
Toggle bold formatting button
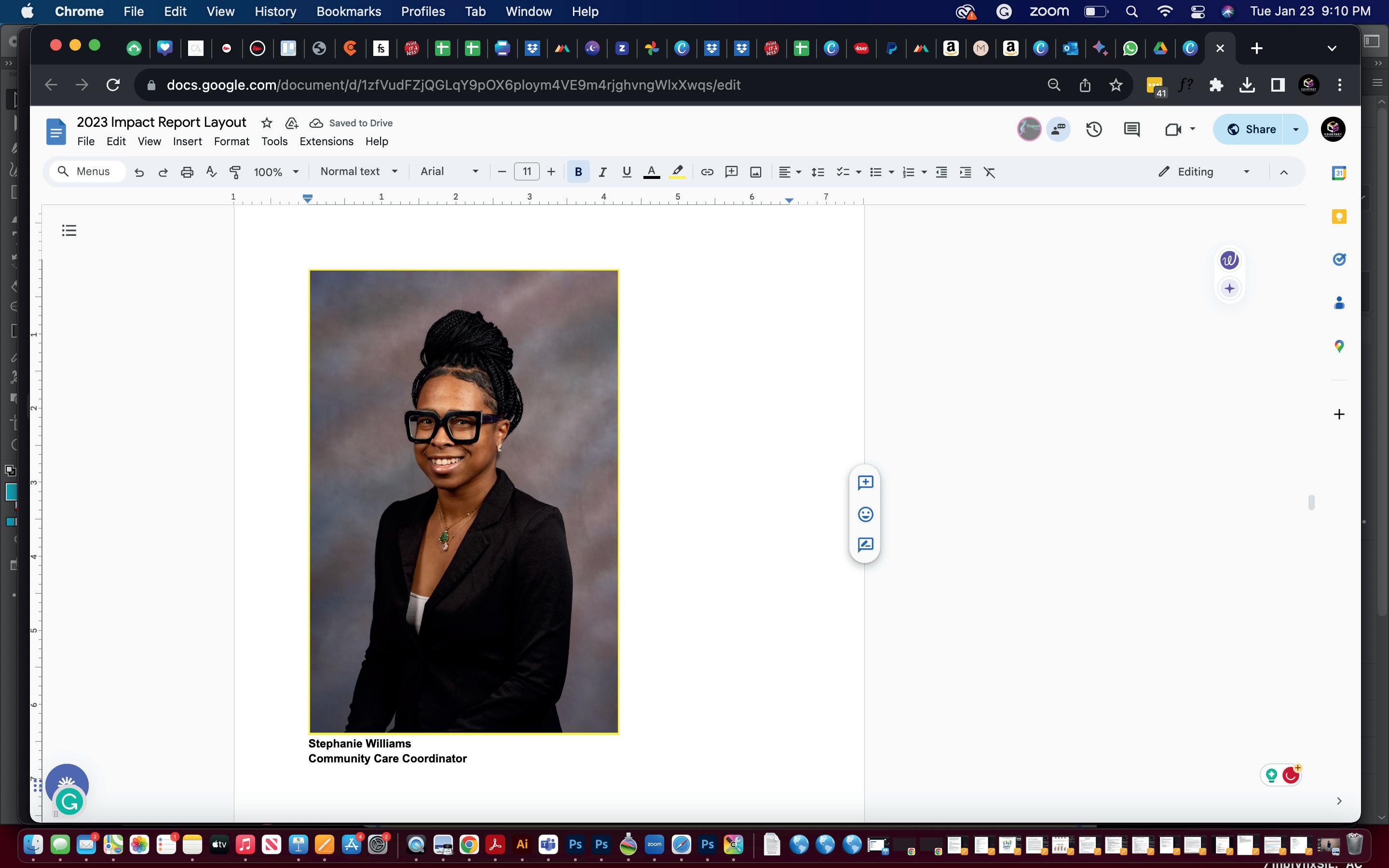578,172
